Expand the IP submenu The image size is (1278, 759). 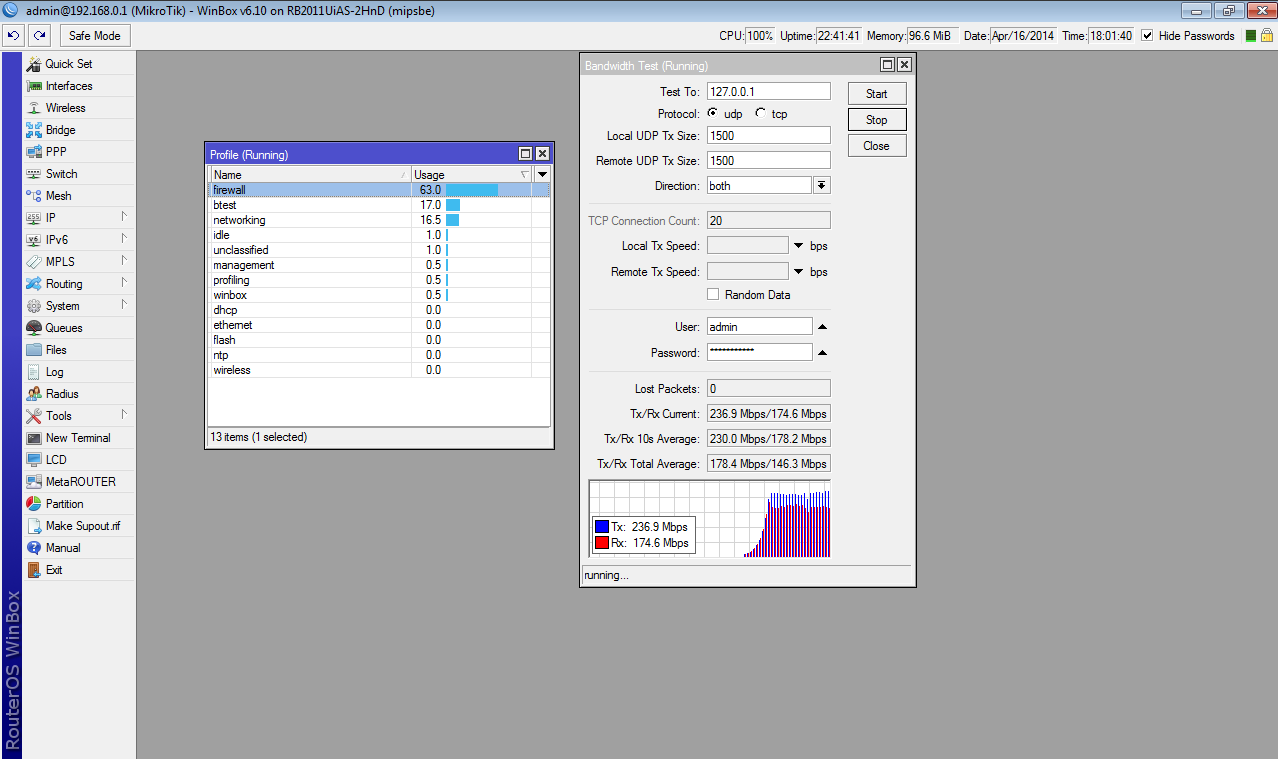[x=125, y=217]
